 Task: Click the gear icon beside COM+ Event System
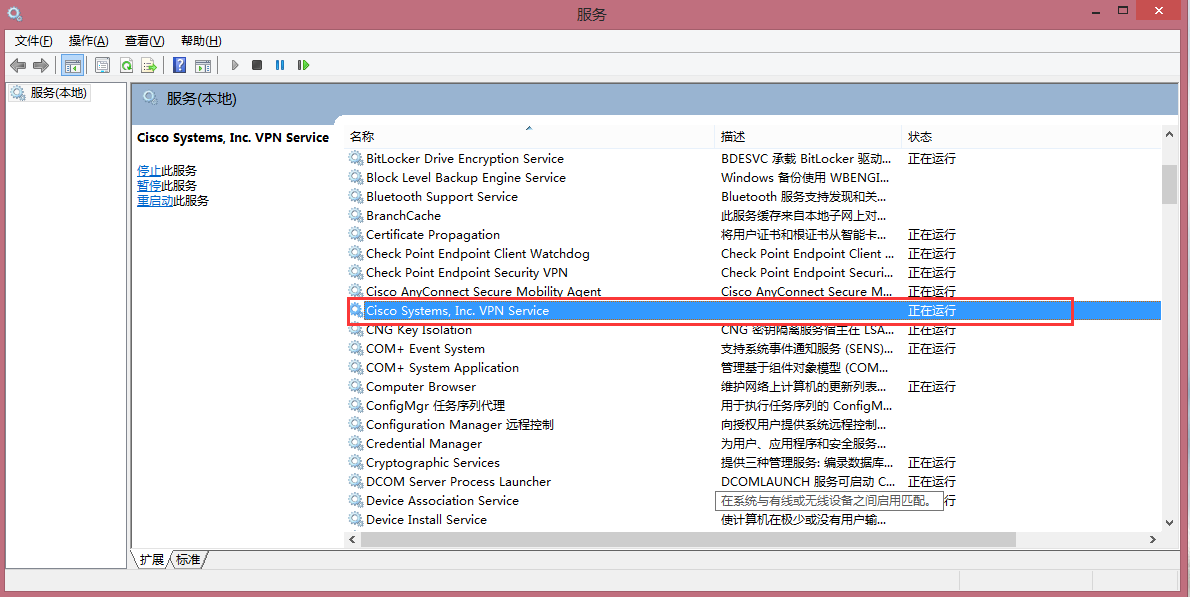[355, 348]
